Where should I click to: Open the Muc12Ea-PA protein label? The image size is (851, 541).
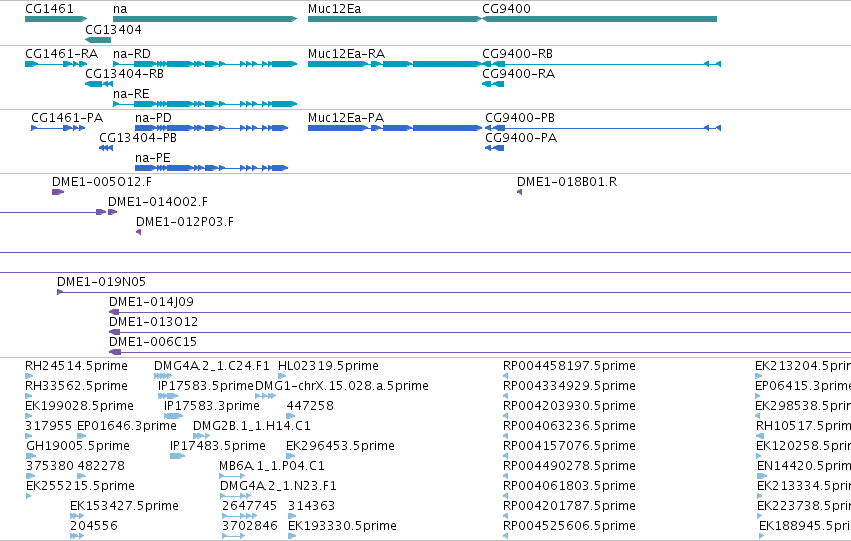pos(346,118)
